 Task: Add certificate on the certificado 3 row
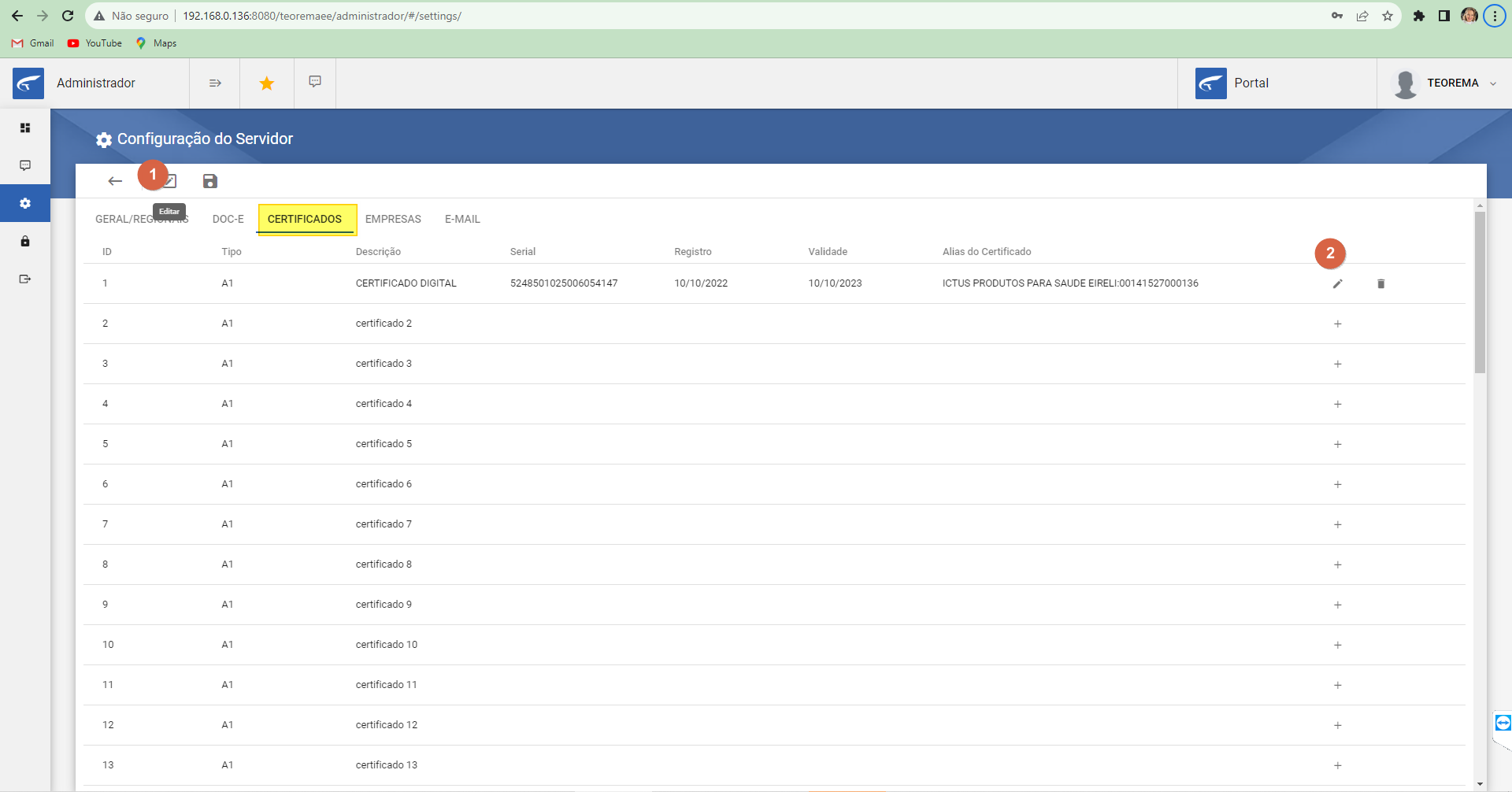[1337, 364]
